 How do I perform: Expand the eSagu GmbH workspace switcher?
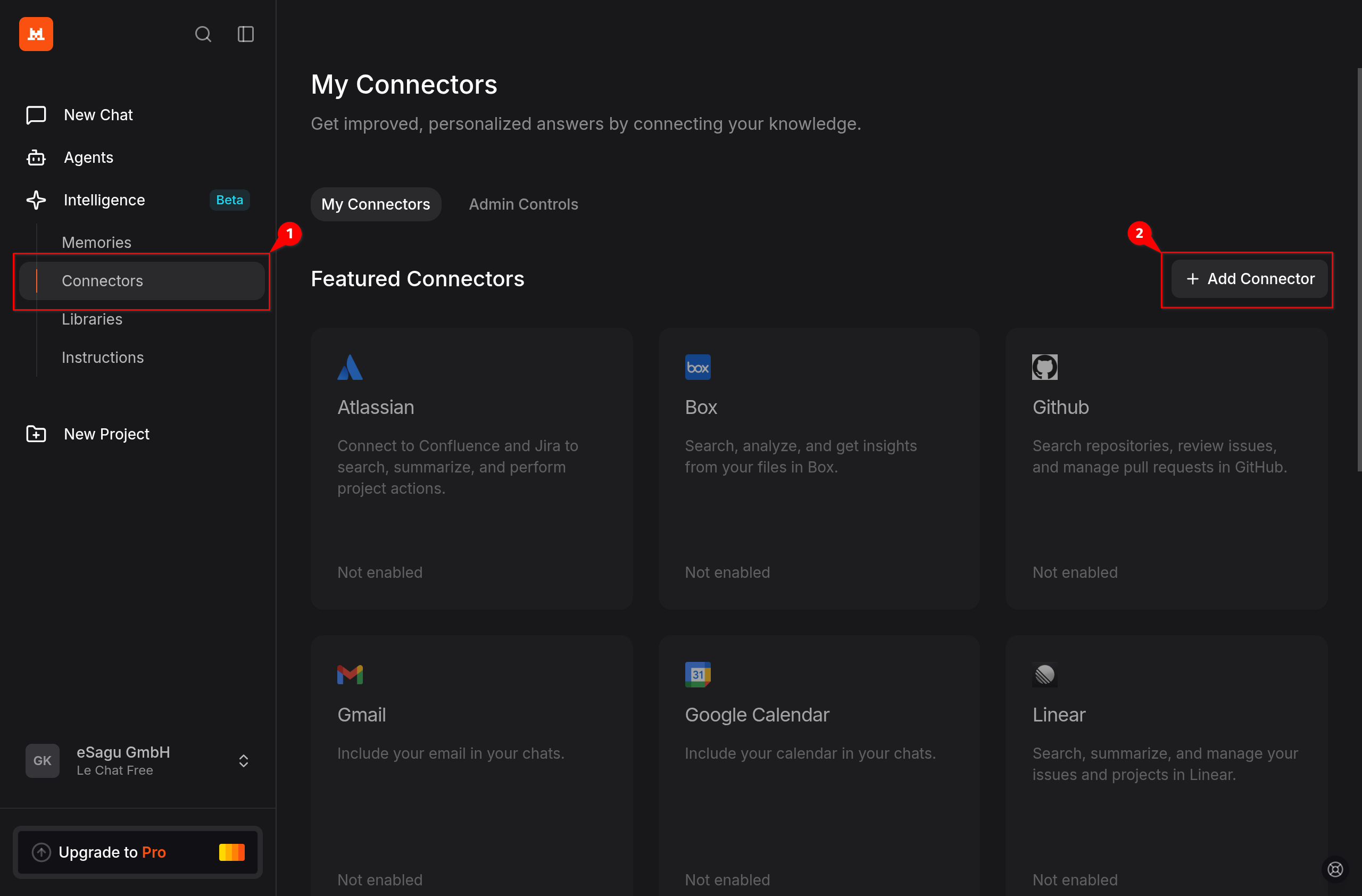click(243, 760)
